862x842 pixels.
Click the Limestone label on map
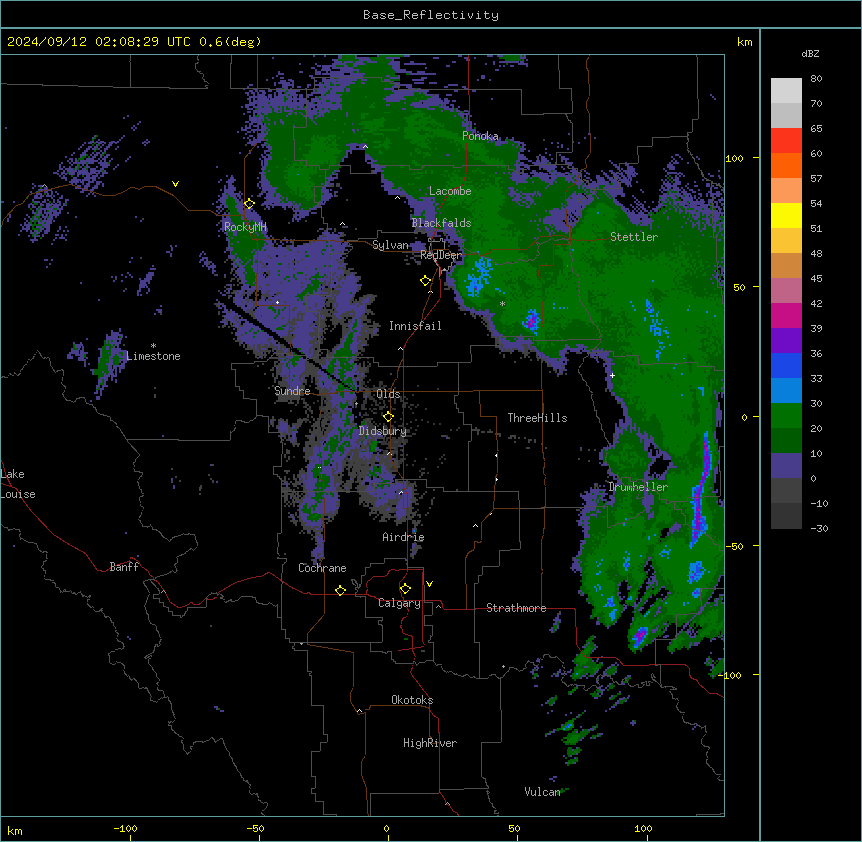(x=153, y=356)
